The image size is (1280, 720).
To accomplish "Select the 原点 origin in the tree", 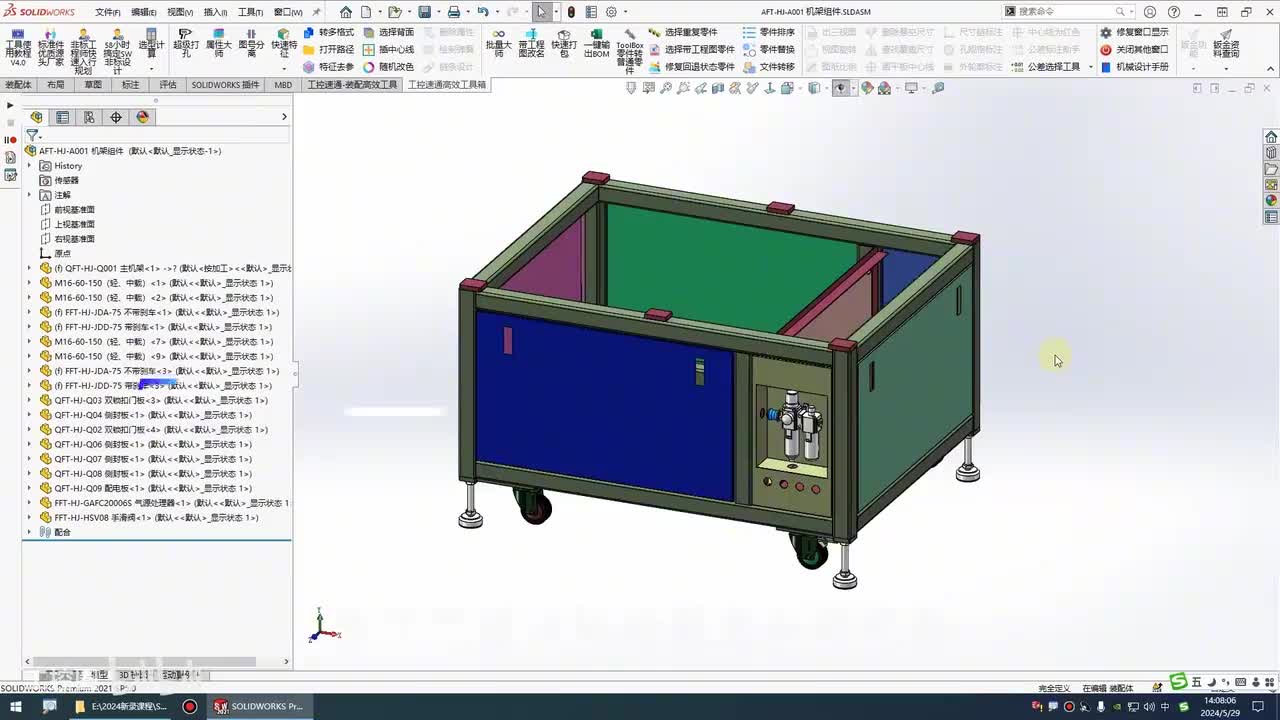I will click(62, 254).
